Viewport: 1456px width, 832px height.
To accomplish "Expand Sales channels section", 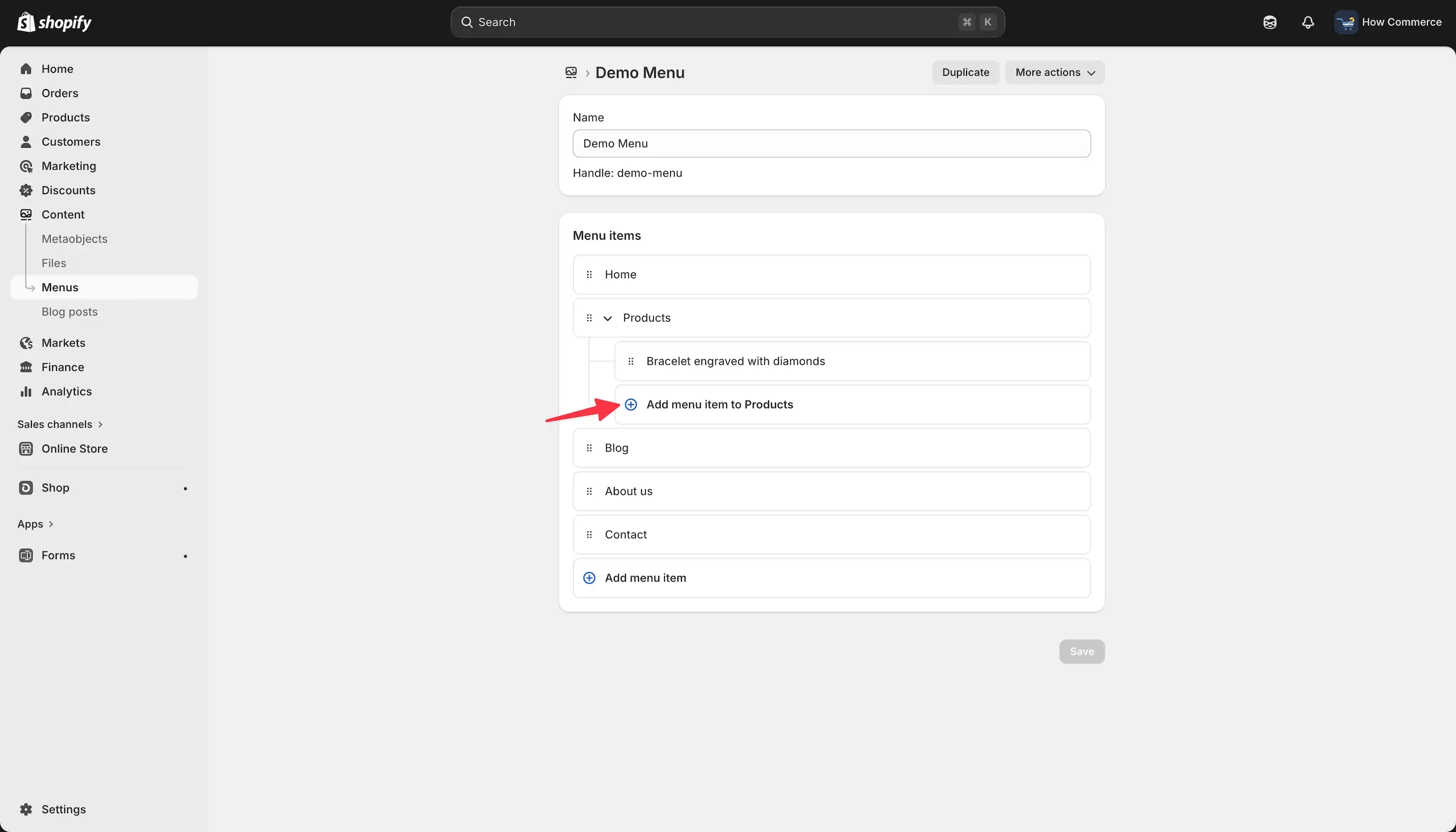I will 60,424.
